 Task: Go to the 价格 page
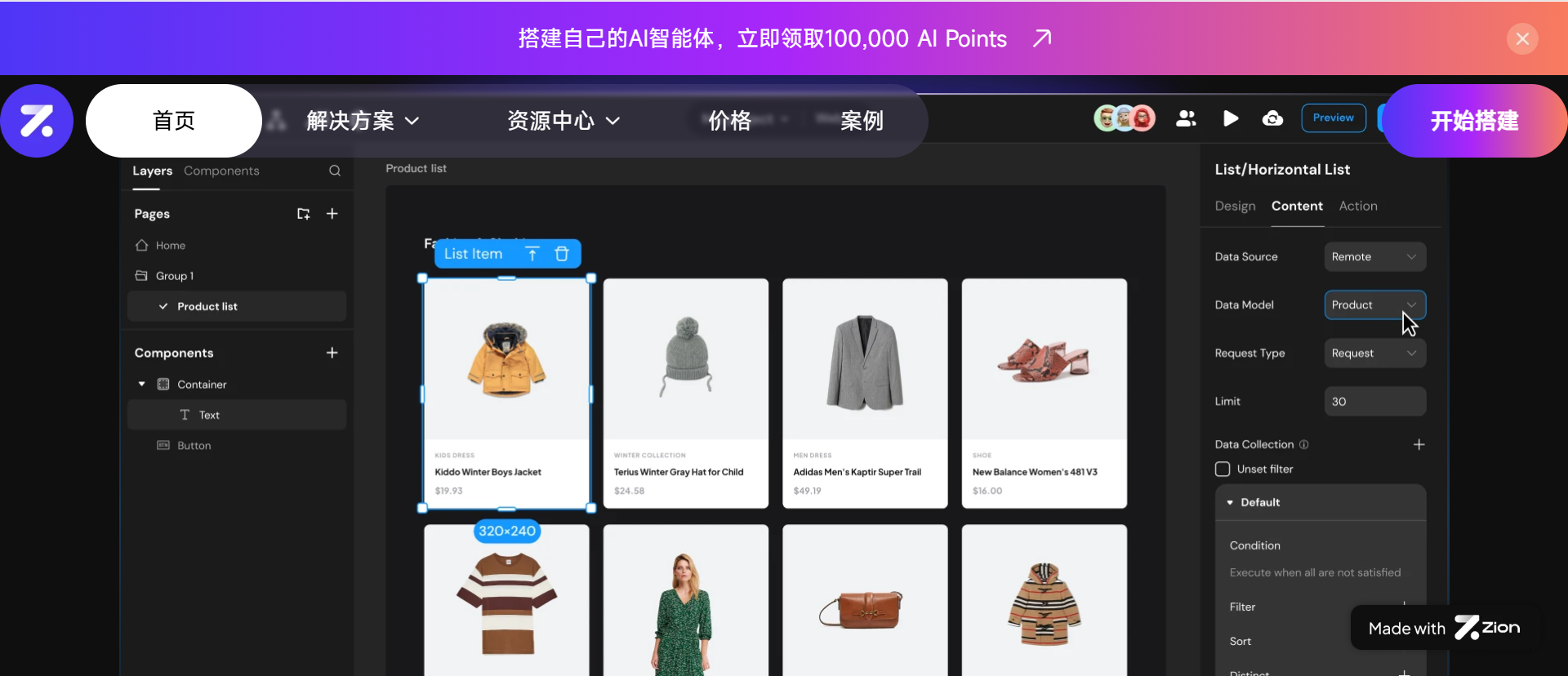coord(729,121)
